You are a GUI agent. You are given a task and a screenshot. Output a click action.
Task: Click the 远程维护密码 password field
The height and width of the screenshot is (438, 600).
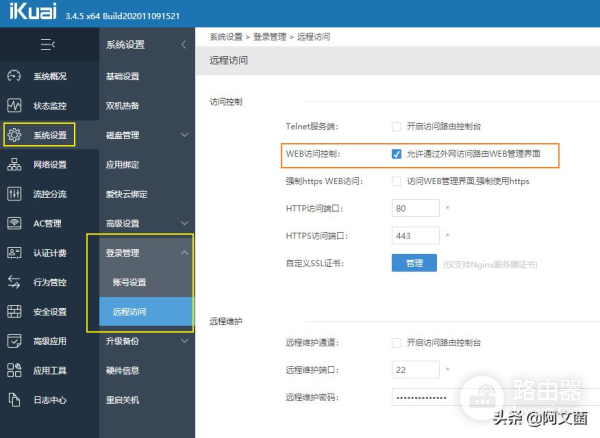tap(496, 397)
